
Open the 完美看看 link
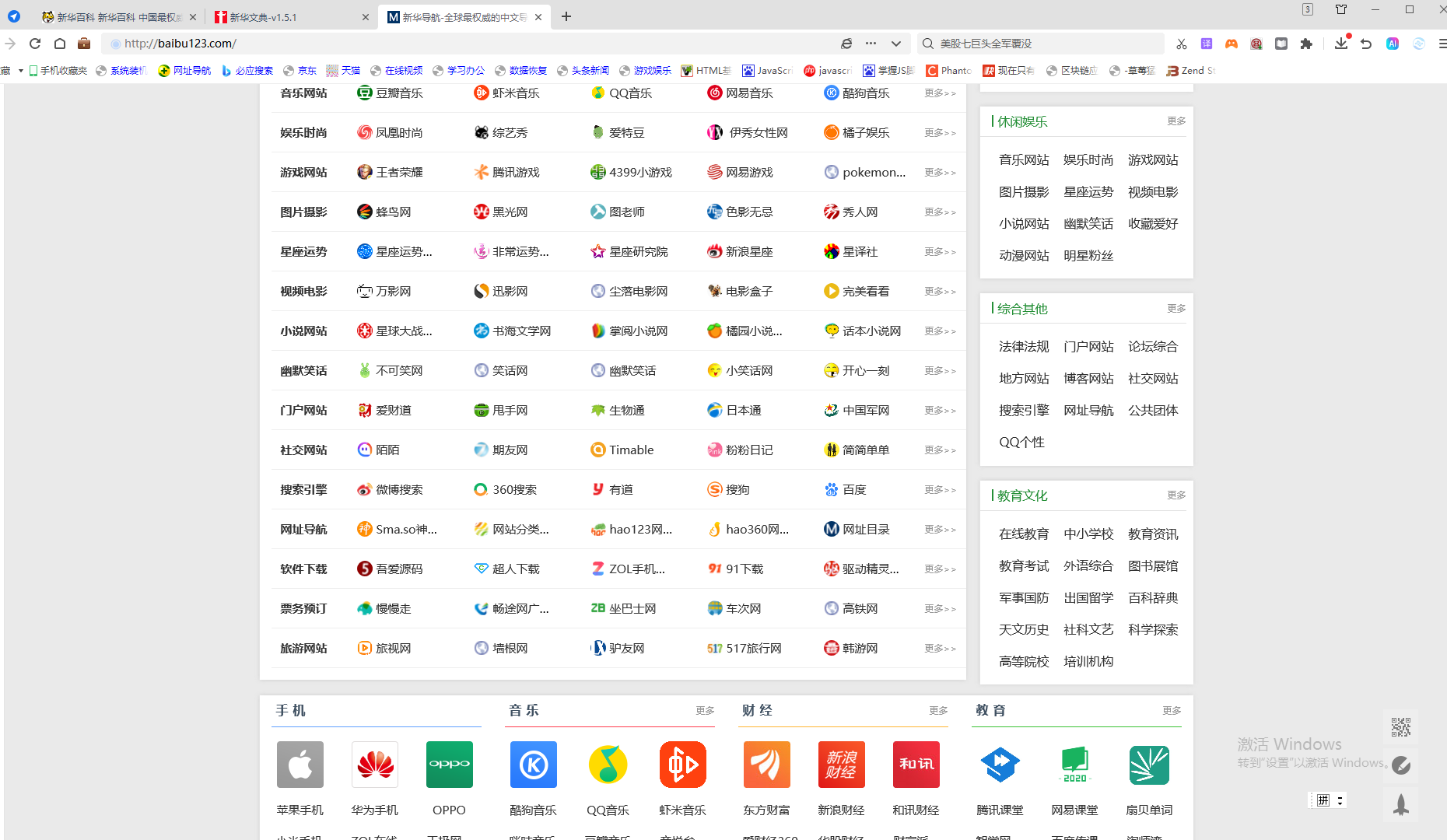pos(857,292)
